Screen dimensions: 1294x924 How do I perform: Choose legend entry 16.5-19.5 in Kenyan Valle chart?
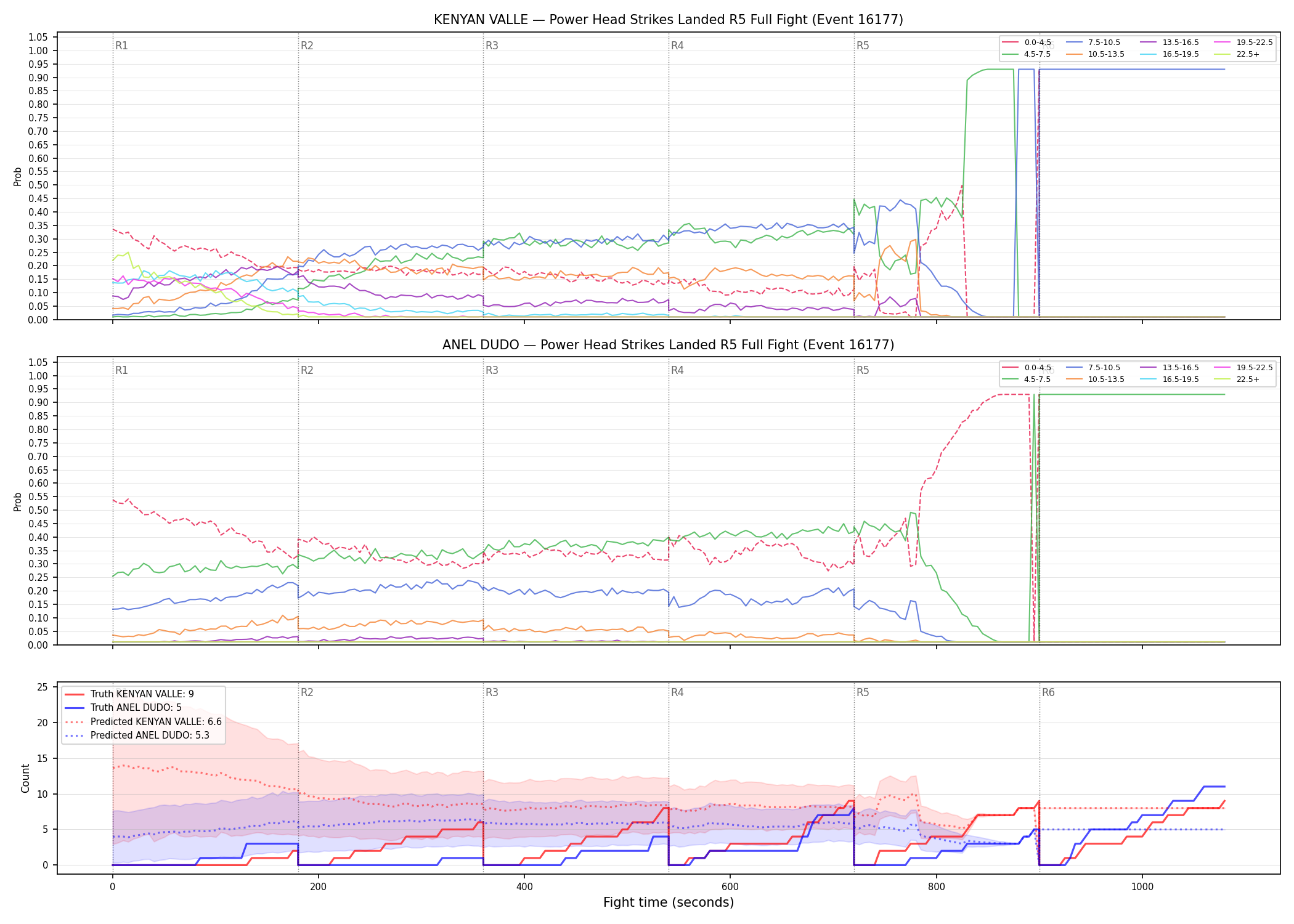[x=1170, y=54]
